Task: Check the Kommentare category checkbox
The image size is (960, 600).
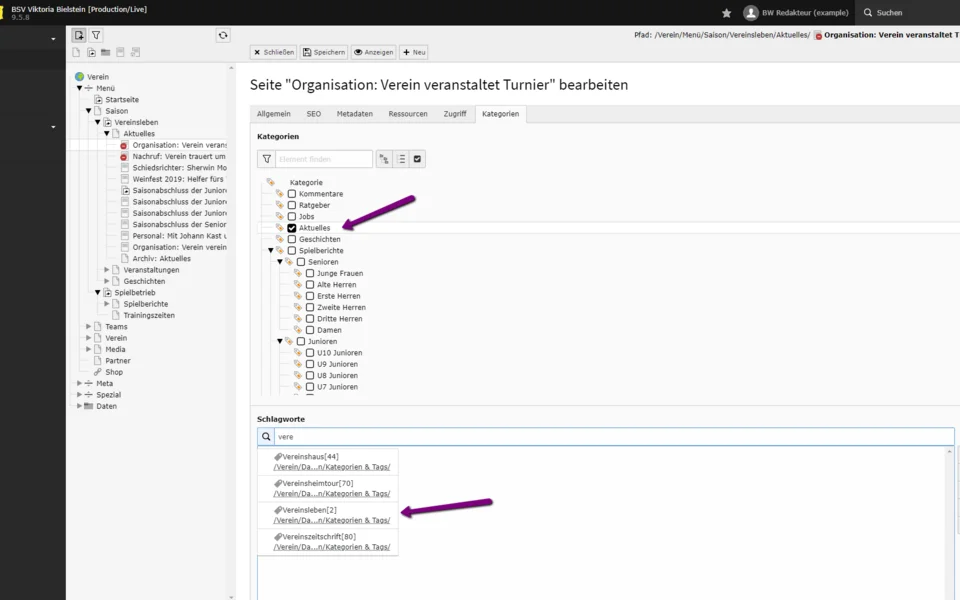Action: point(292,194)
